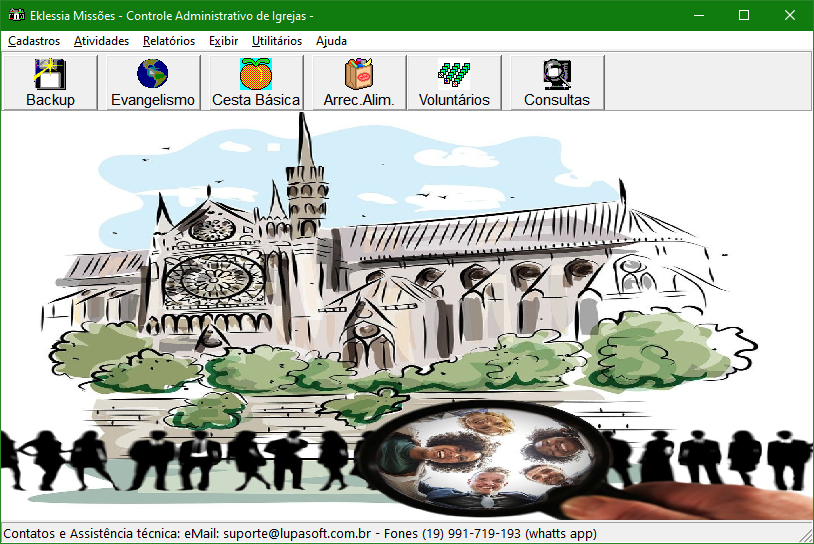The width and height of the screenshot is (814, 544).
Task: Open the Atividades menu
Action: [x=101, y=41]
